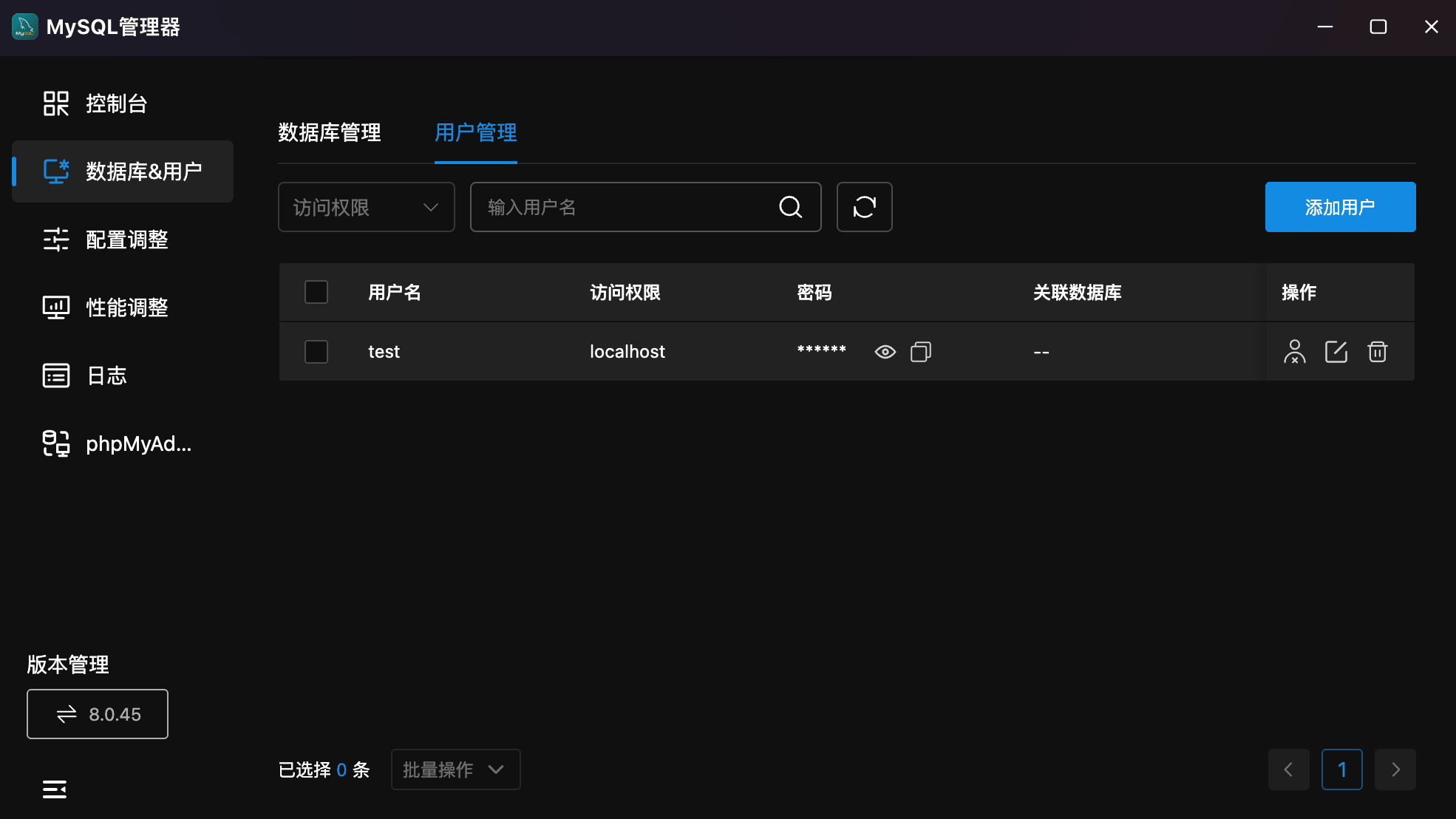This screenshot has width=1456, height=819.
Task: Expand the 访问权限 filter dropdown
Action: point(367,207)
